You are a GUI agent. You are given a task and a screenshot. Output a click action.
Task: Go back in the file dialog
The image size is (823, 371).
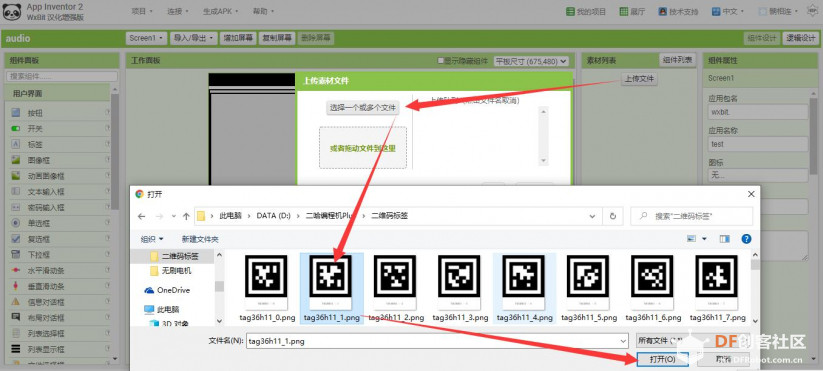point(141,216)
